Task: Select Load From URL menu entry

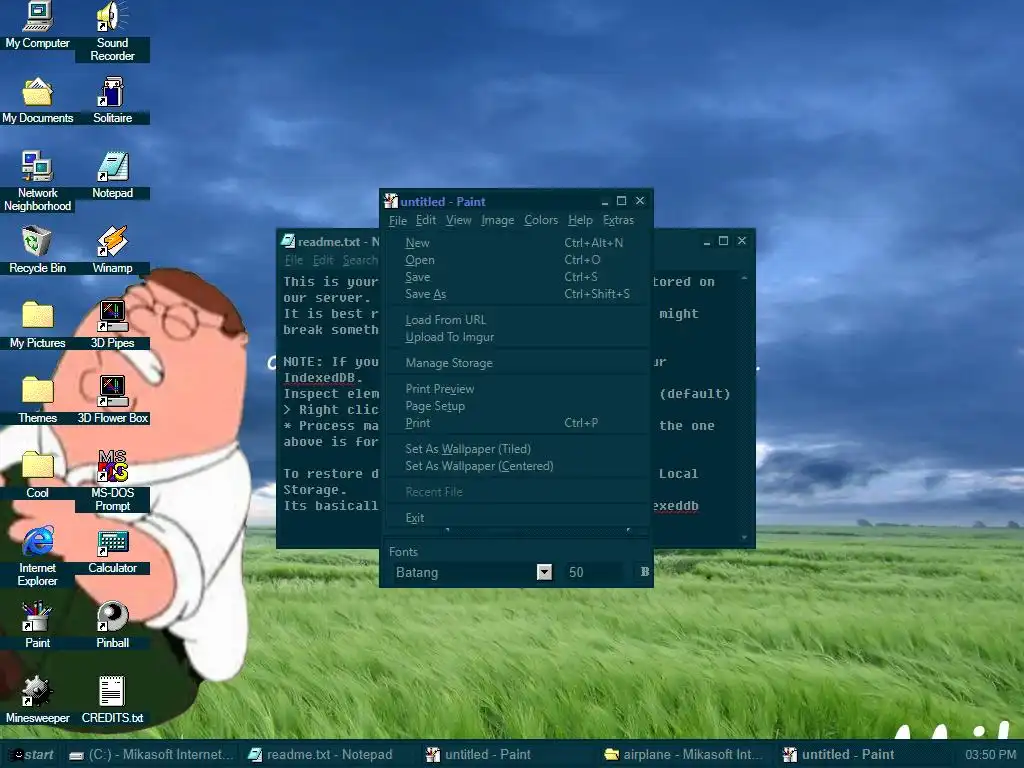Action: (517, 320)
